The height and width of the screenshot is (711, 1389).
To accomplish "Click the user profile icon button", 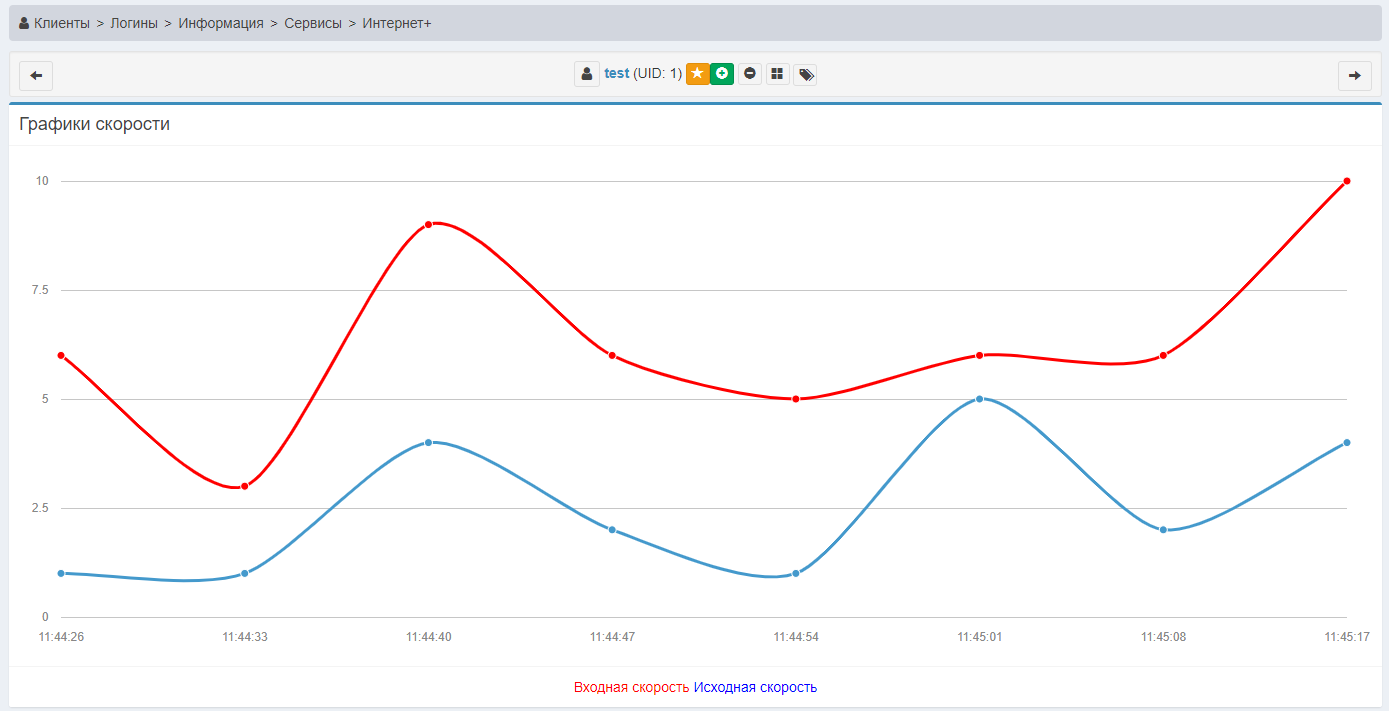I will [x=587, y=74].
